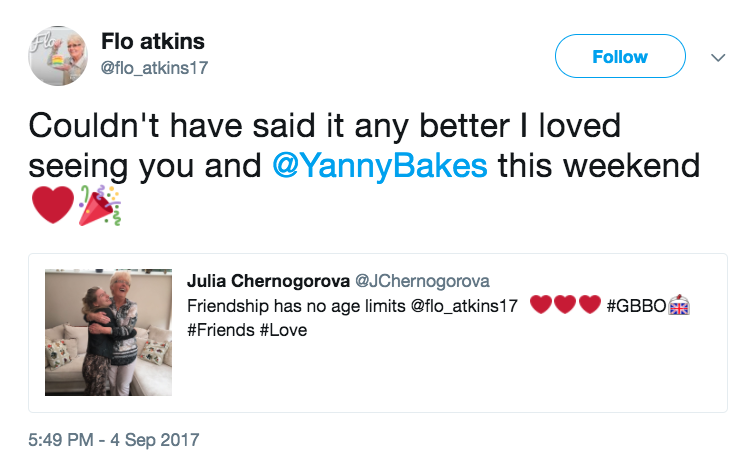Screen dimensions: 746x461
Task: Open the #GBBO hashtag
Action: tap(636, 305)
